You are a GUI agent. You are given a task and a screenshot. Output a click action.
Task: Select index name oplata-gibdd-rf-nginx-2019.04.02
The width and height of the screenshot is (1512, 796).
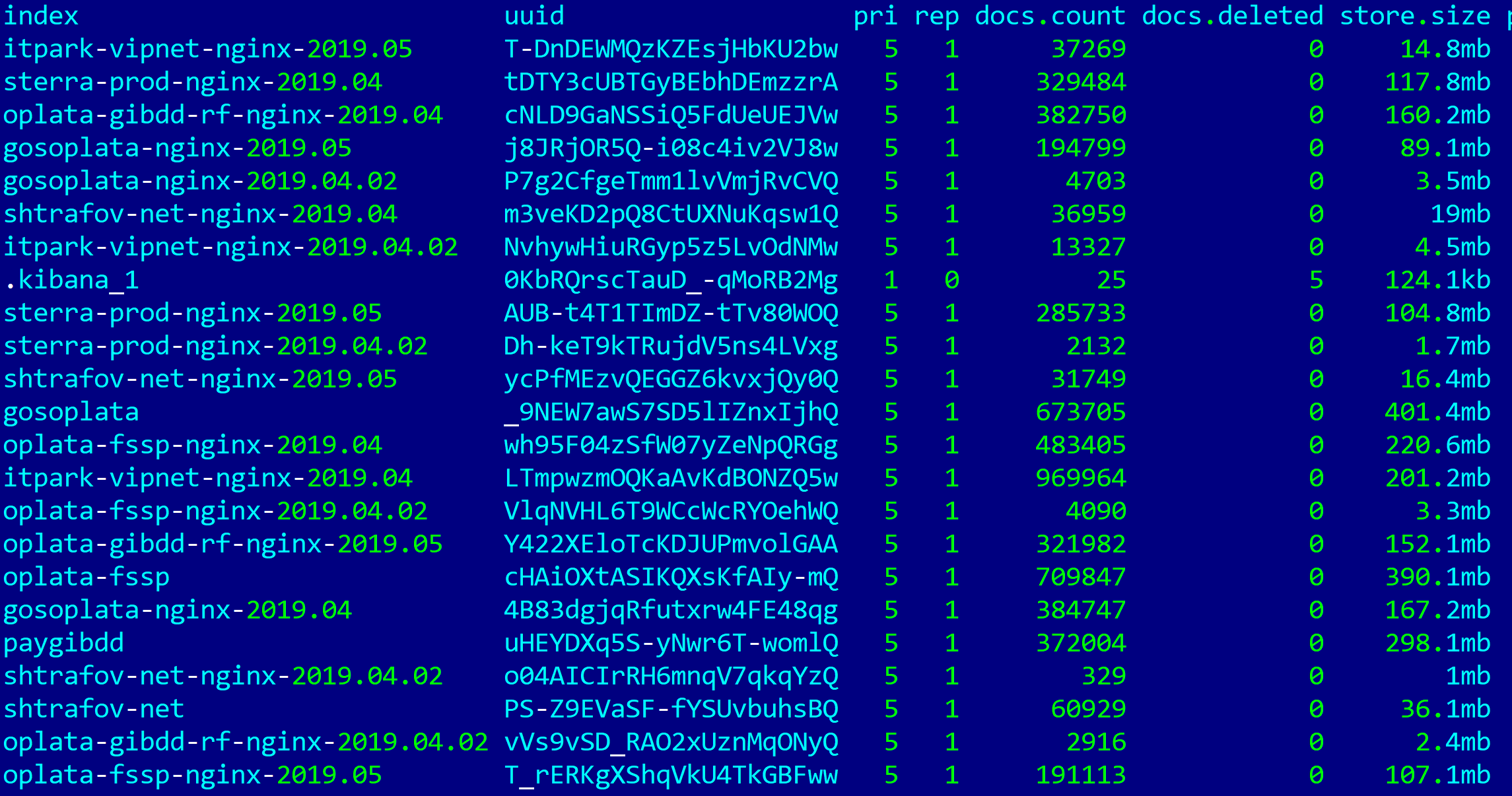(246, 742)
